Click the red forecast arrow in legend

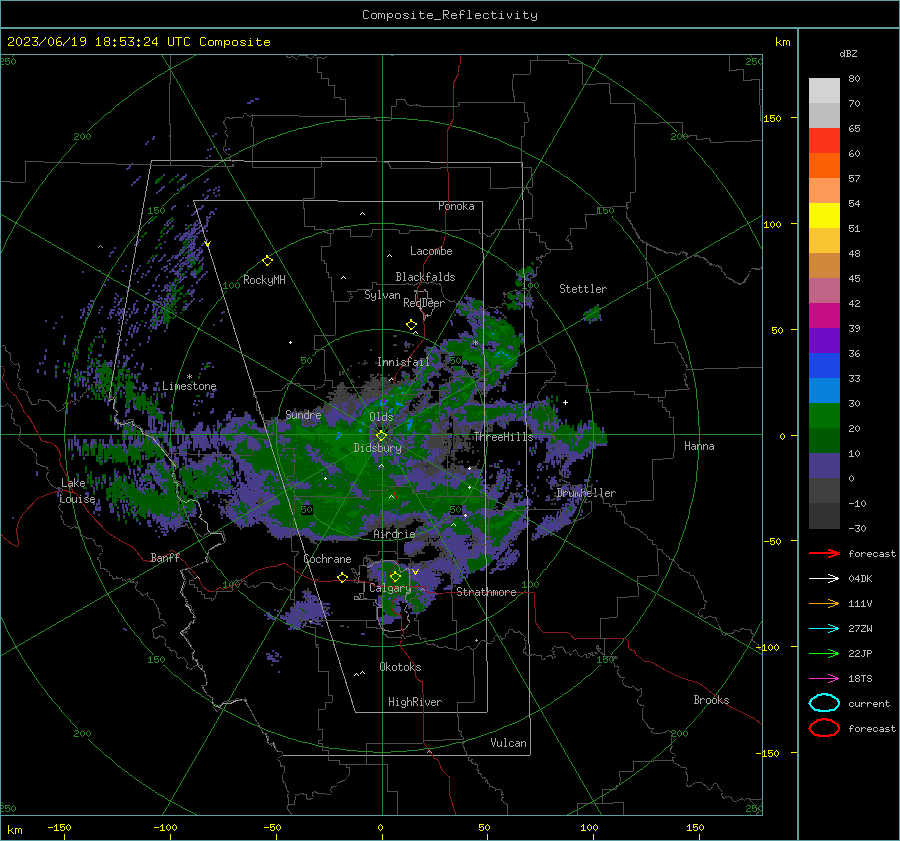pos(824,553)
